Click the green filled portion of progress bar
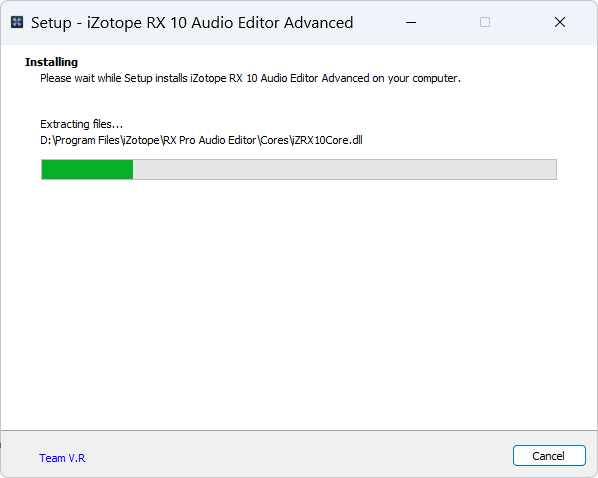Image resolution: width=598 pixels, height=478 pixels. [x=87, y=169]
